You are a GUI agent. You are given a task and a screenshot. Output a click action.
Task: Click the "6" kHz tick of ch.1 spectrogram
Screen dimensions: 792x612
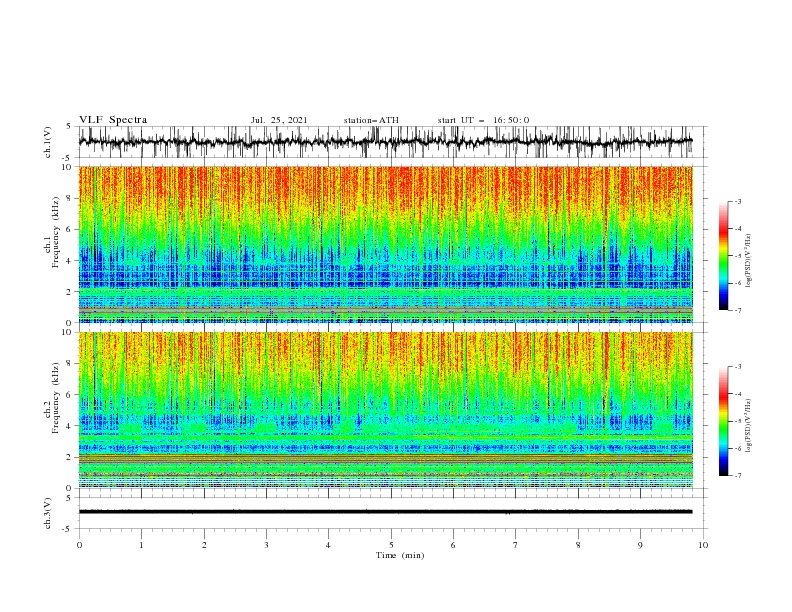point(70,229)
